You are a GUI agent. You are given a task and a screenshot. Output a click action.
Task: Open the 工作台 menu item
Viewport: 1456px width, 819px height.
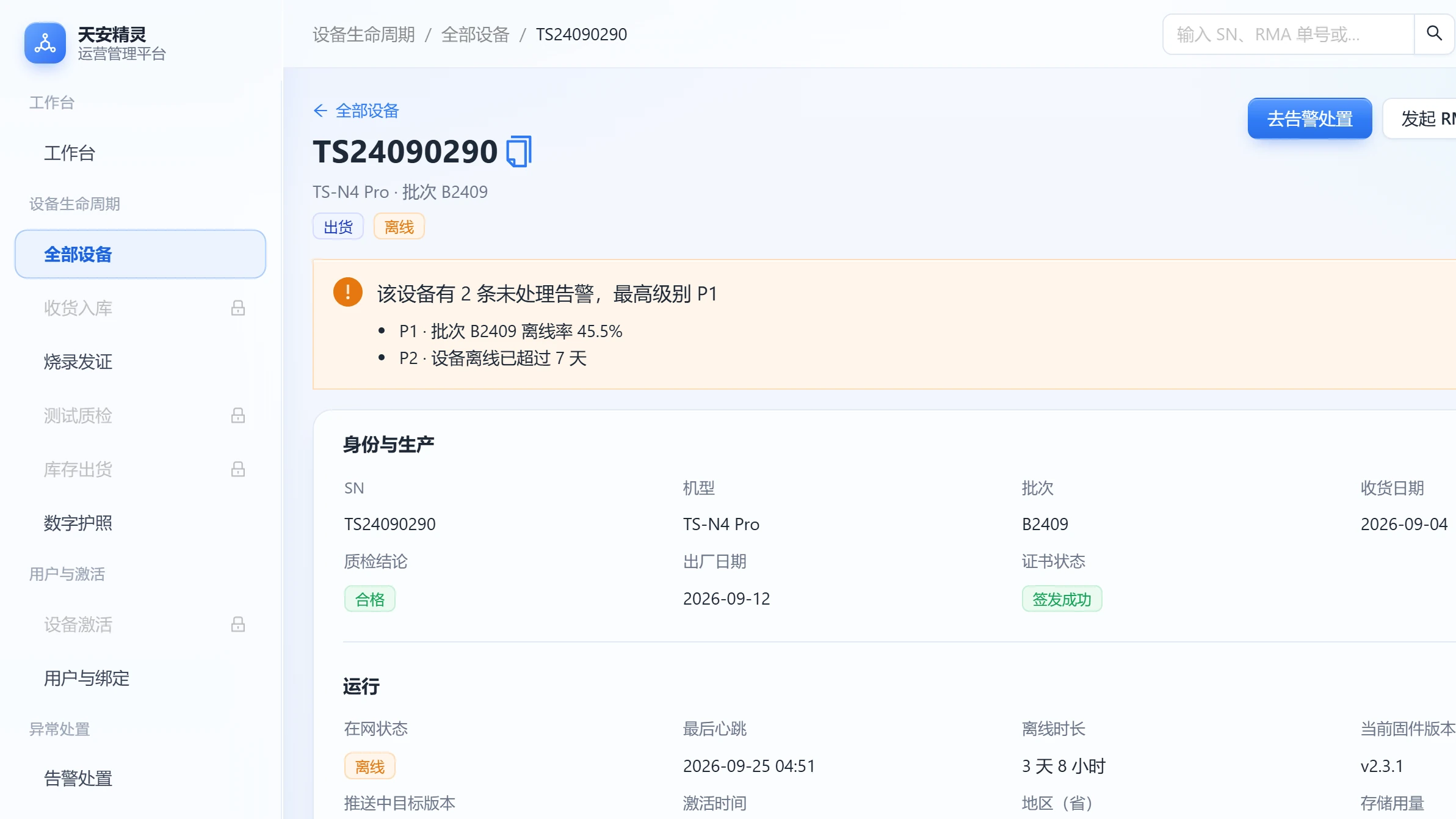pos(140,153)
